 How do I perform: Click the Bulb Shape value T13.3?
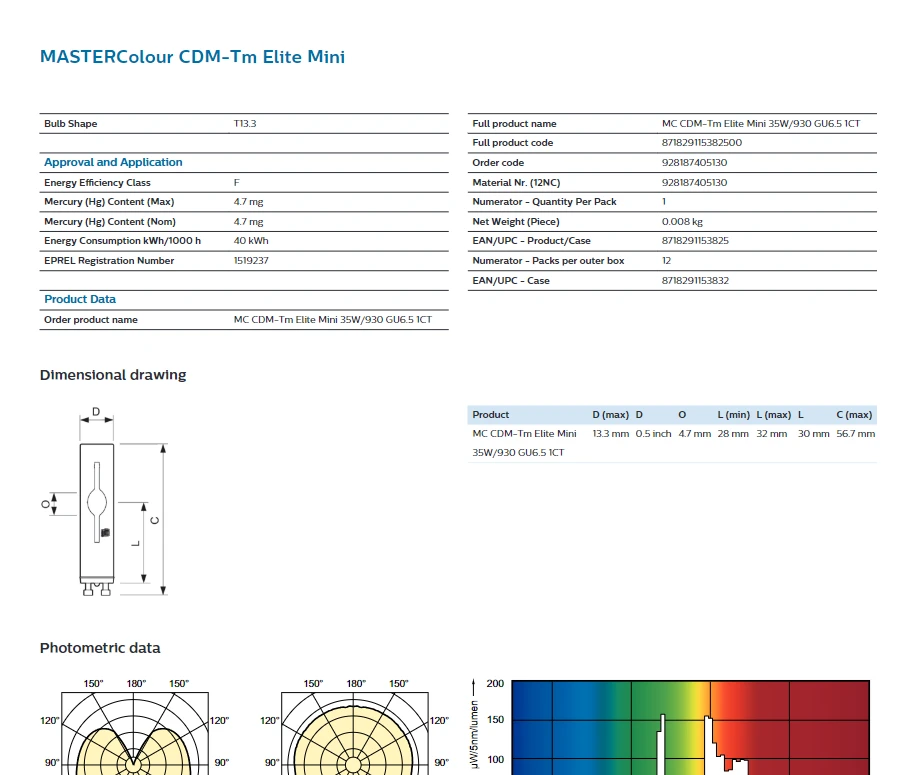click(x=245, y=124)
